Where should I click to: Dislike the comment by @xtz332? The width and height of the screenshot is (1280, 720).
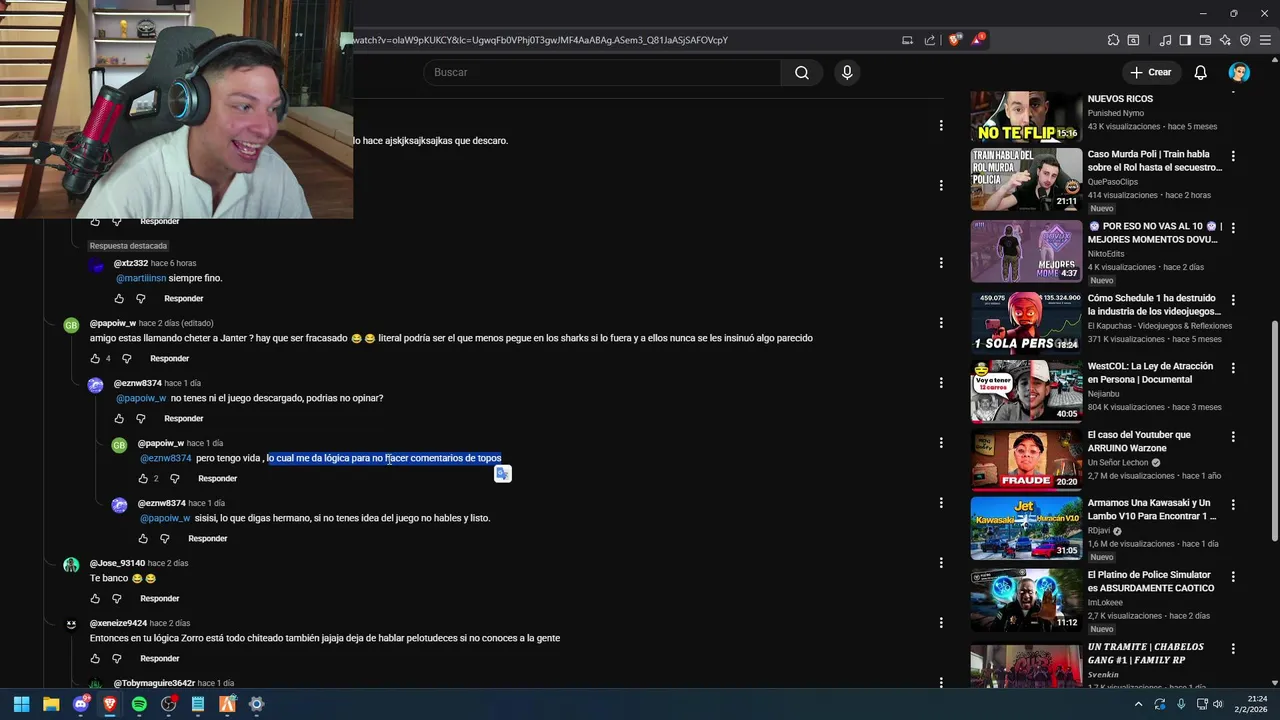[141, 298]
